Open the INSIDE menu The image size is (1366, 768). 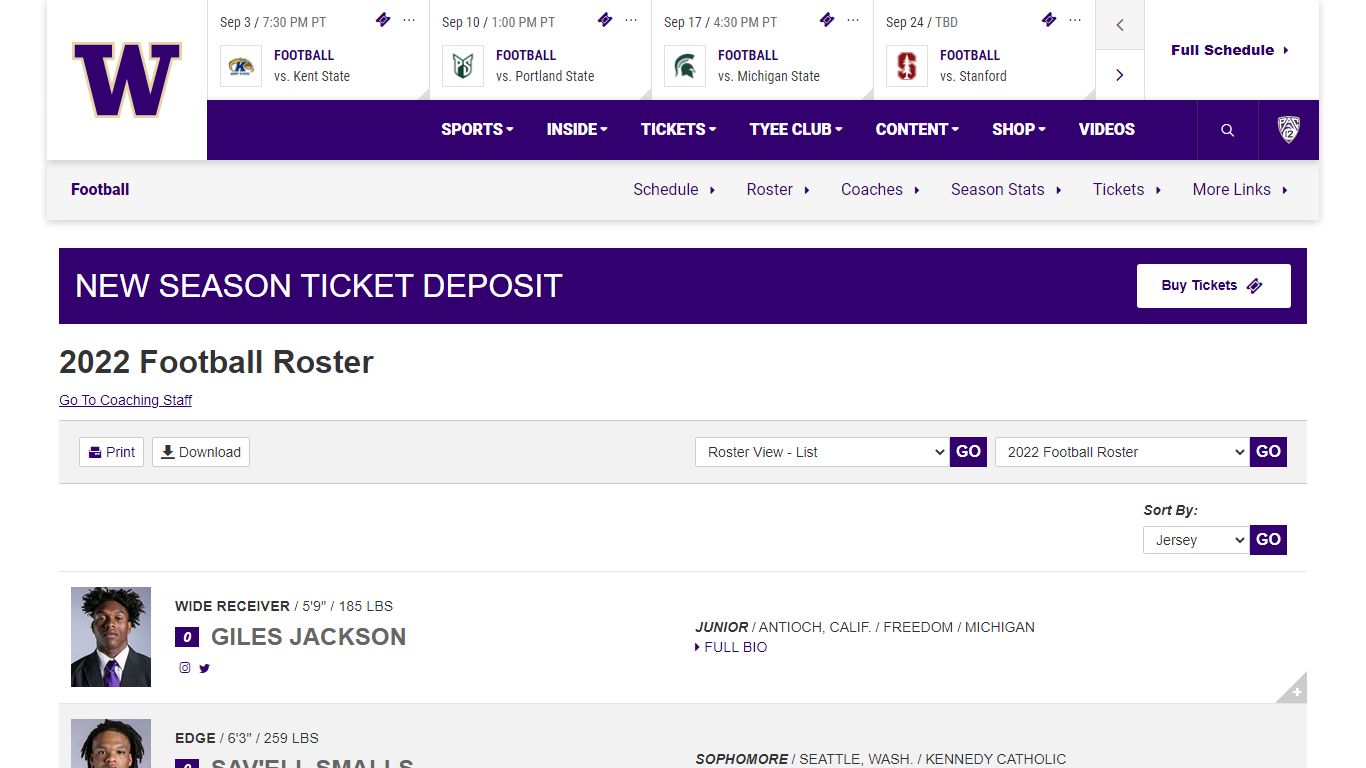pyautogui.click(x=577, y=129)
